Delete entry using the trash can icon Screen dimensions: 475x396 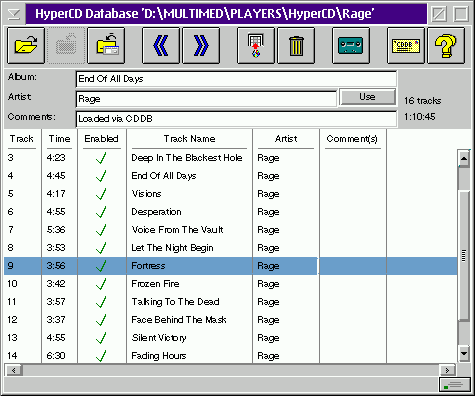[296, 46]
